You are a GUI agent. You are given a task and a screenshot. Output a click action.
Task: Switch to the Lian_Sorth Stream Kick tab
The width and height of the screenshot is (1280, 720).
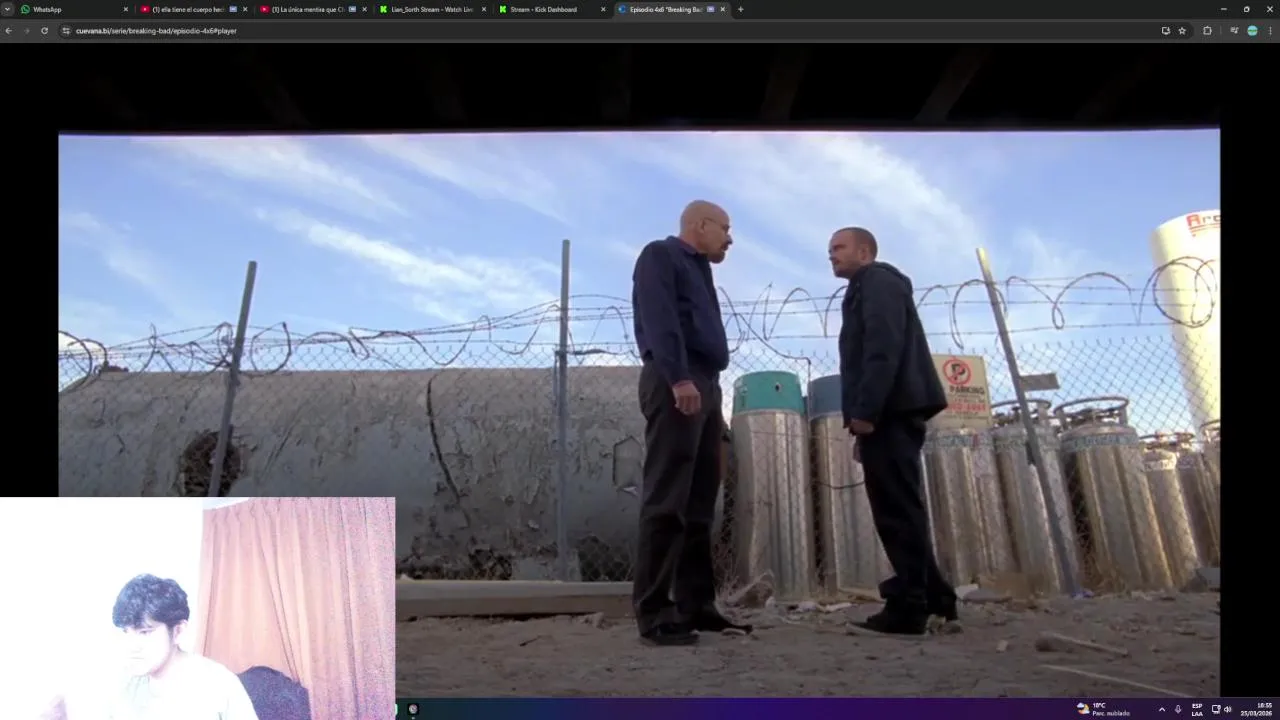click(x=432, y=9)
